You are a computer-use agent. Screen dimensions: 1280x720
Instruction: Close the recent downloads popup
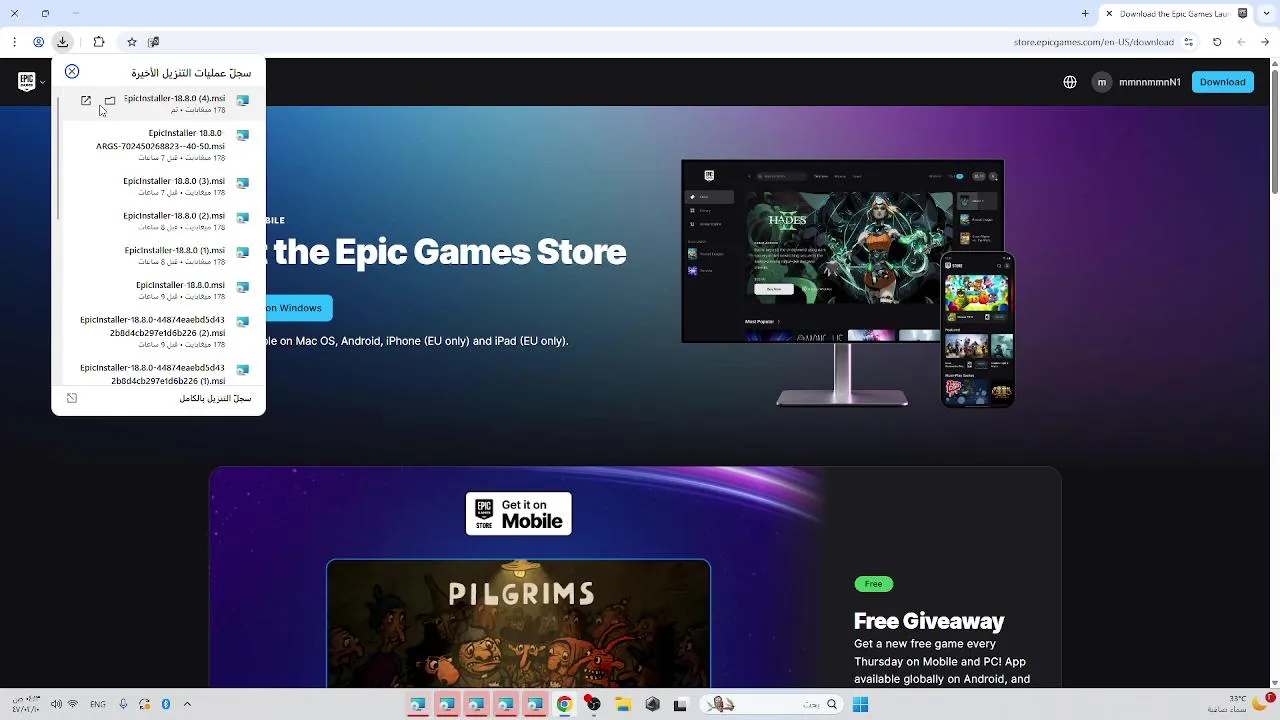point(72,71)
